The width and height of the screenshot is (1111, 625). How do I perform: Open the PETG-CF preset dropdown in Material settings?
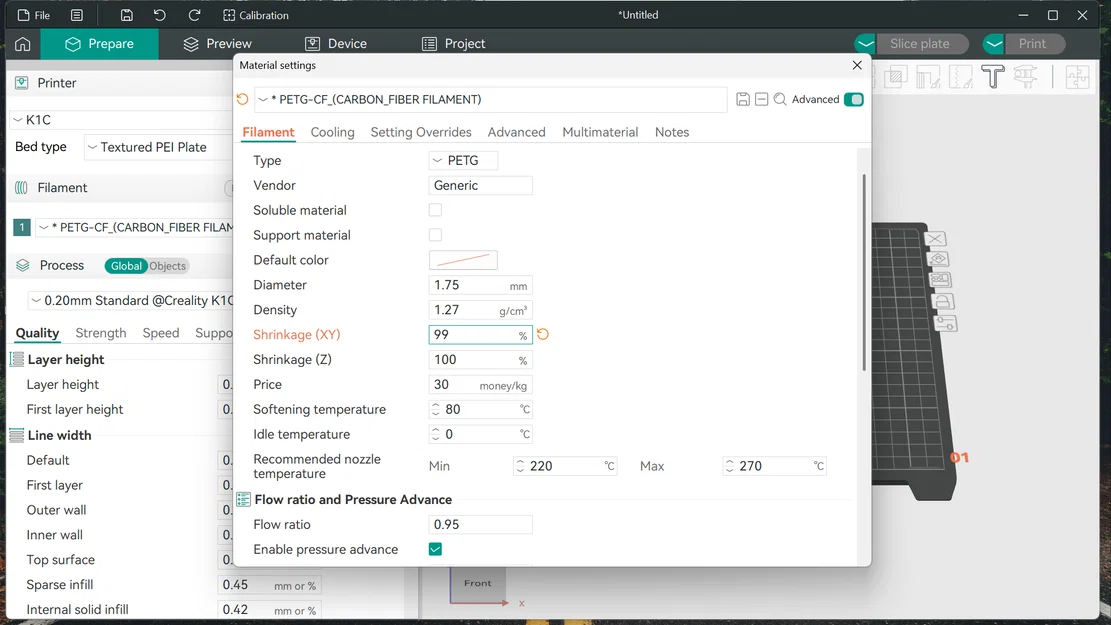click(490, 100)
